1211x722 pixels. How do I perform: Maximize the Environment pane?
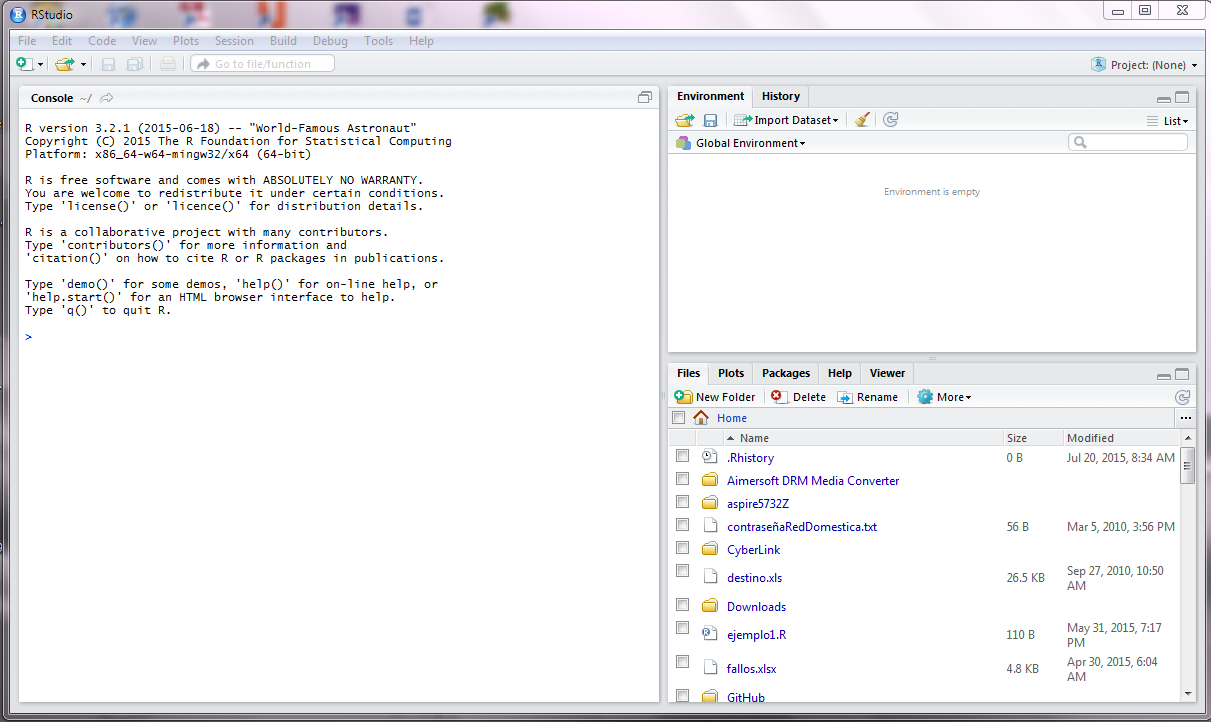[1182, 98]
